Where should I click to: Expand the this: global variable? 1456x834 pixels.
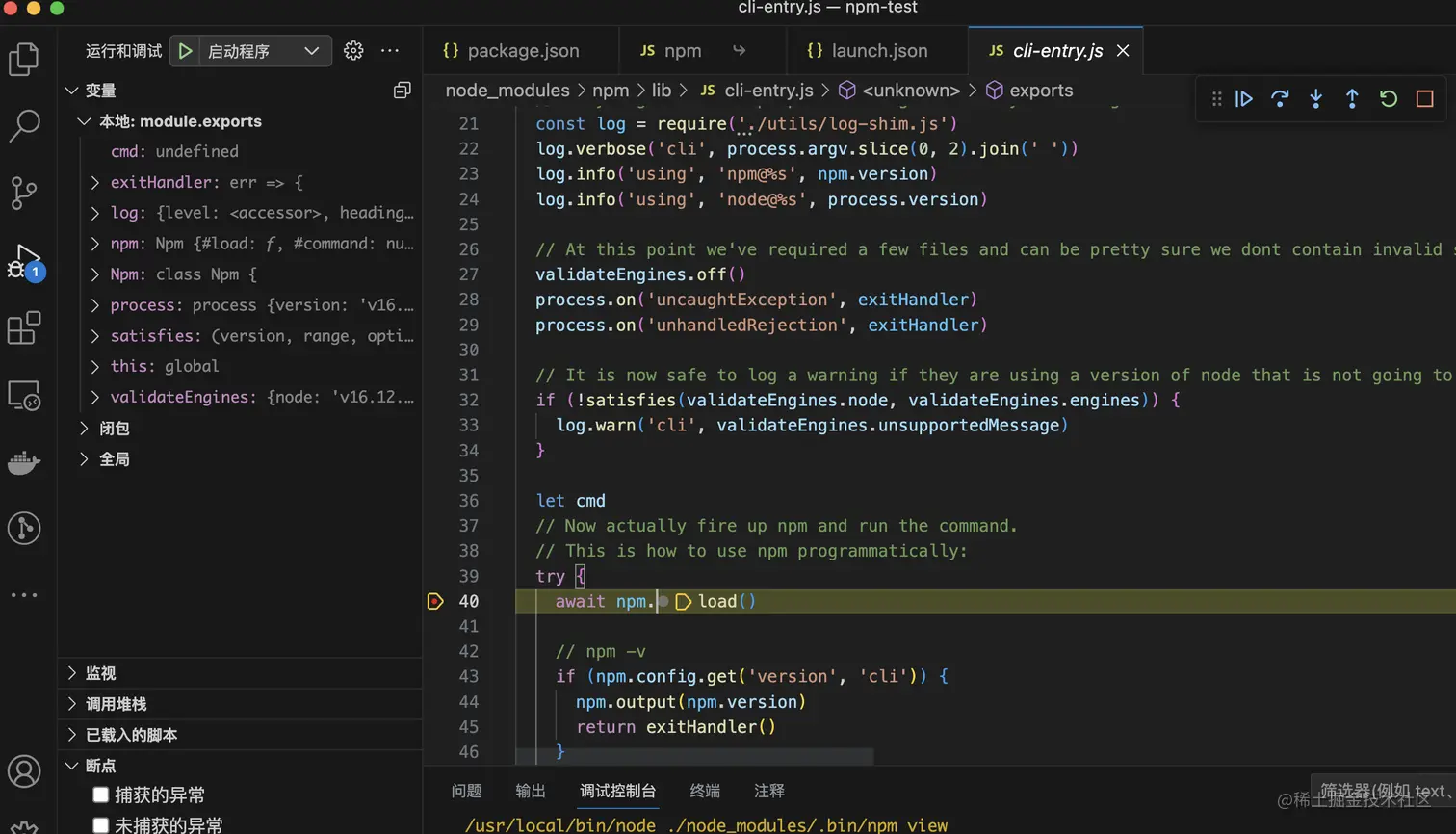coord(94,366)
